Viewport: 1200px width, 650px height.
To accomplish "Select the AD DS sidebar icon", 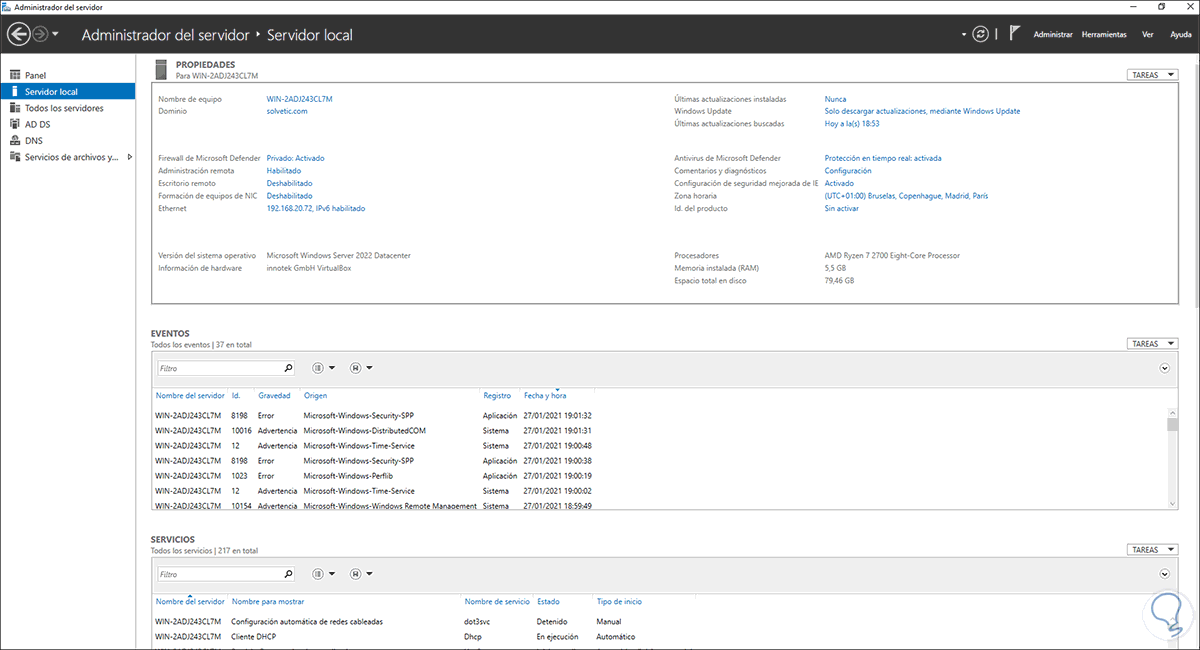I will [15, 124].
